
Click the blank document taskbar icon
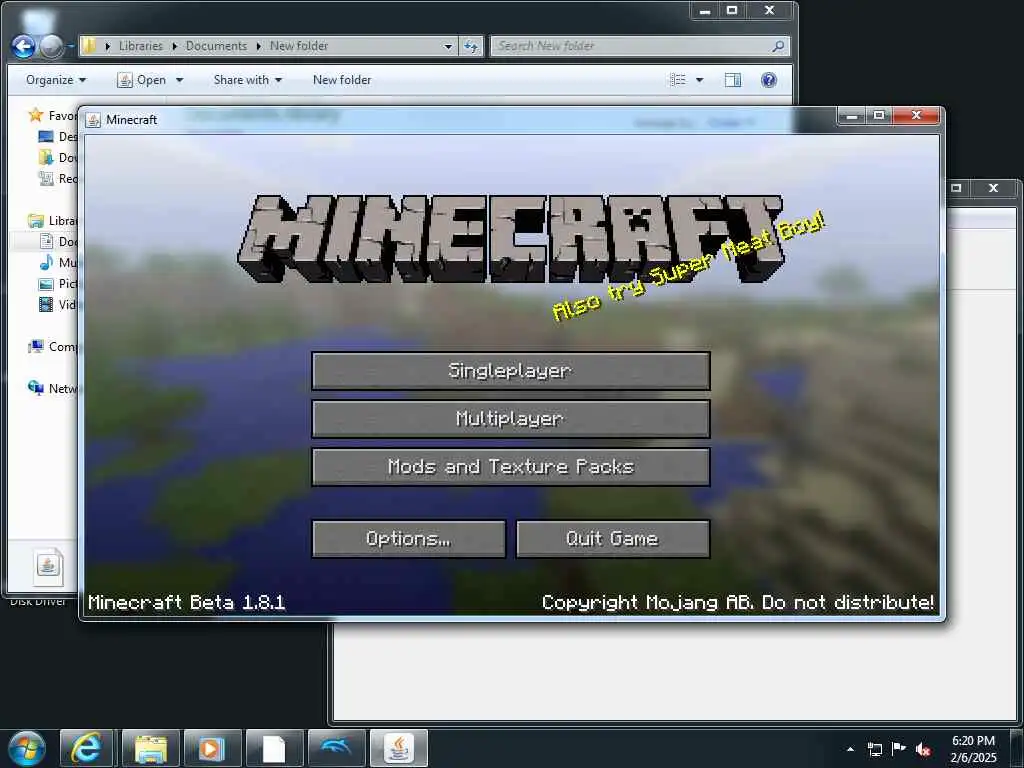click(x=274, y=748)
